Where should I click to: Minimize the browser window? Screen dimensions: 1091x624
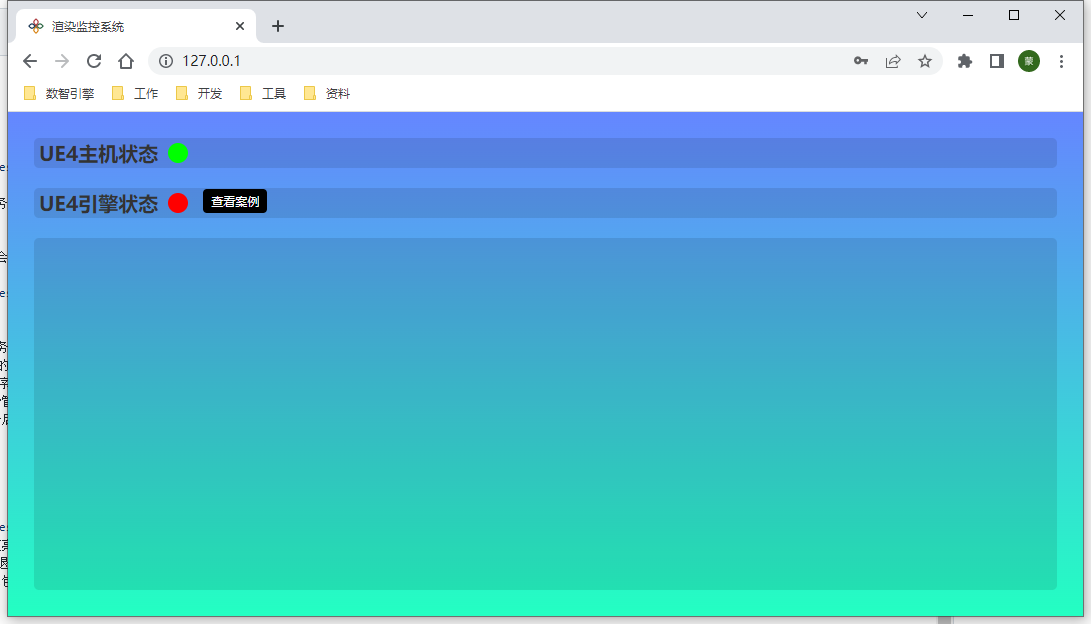click(x=968, y=15)
